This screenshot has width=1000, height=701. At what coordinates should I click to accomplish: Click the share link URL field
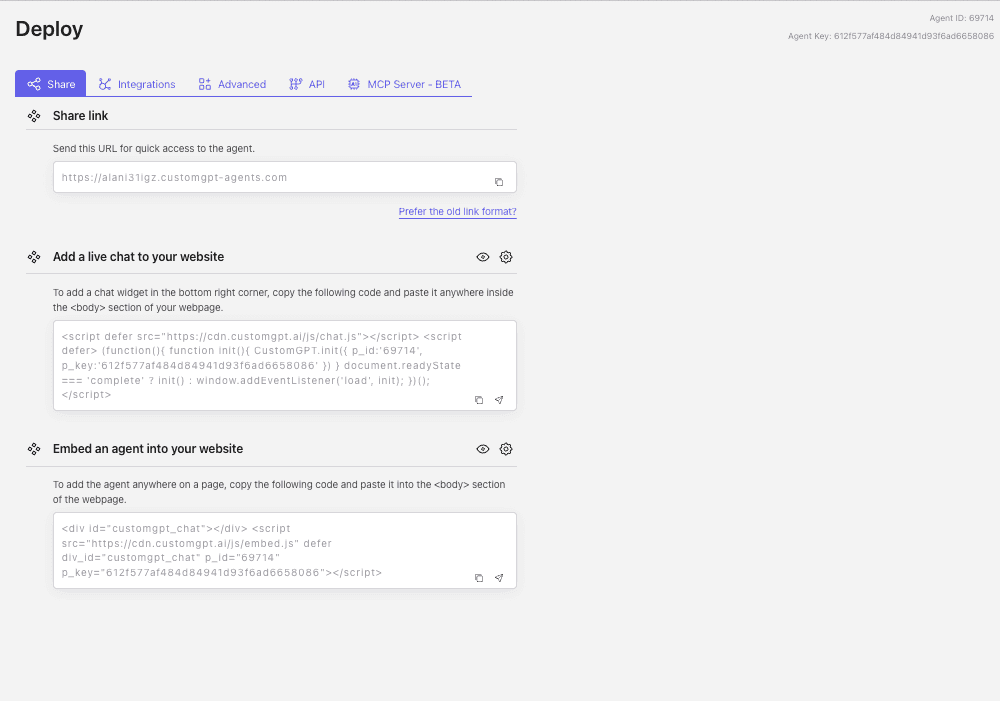point(284,177)
